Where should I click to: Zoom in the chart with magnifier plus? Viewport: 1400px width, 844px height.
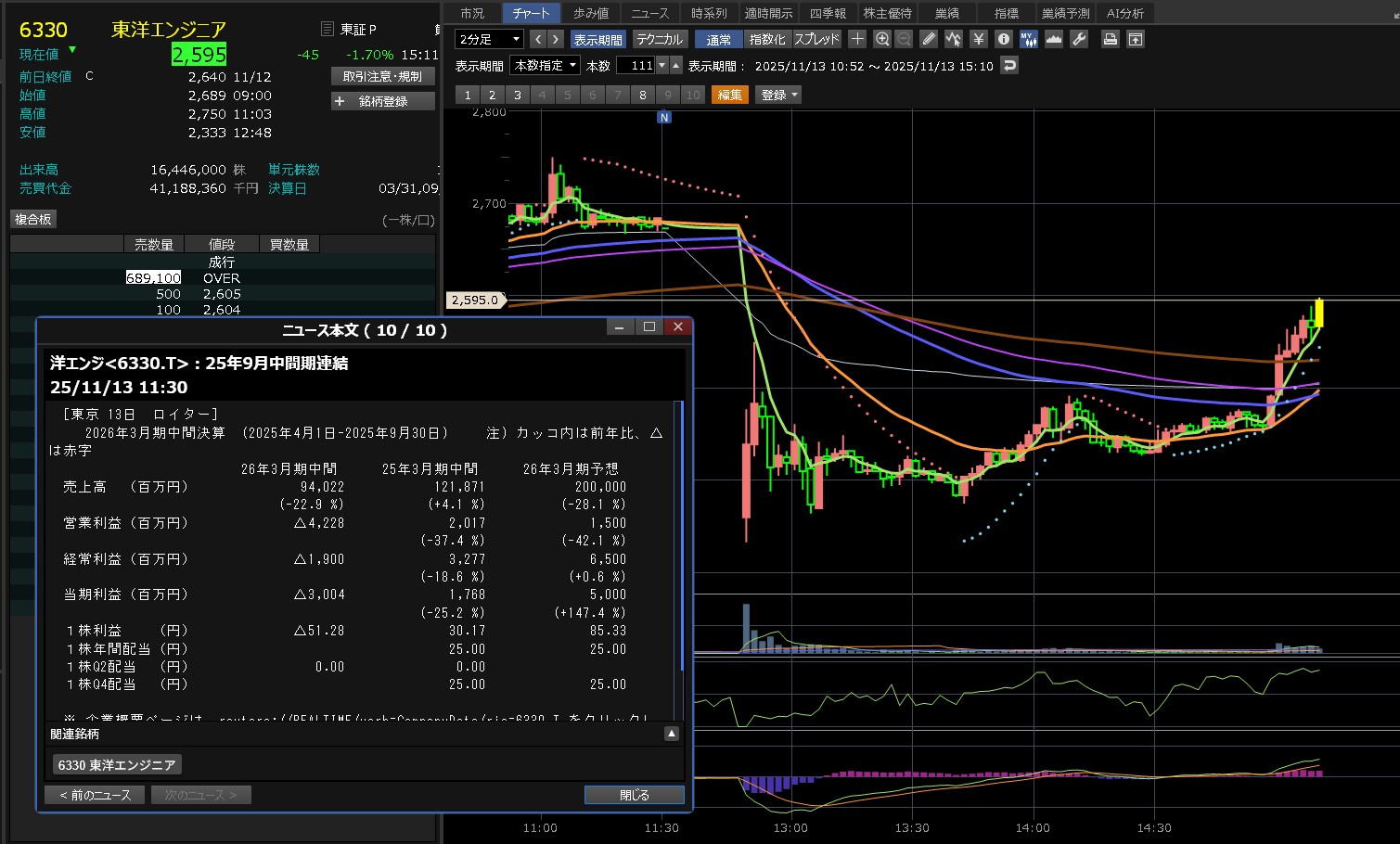click(882, 39)
